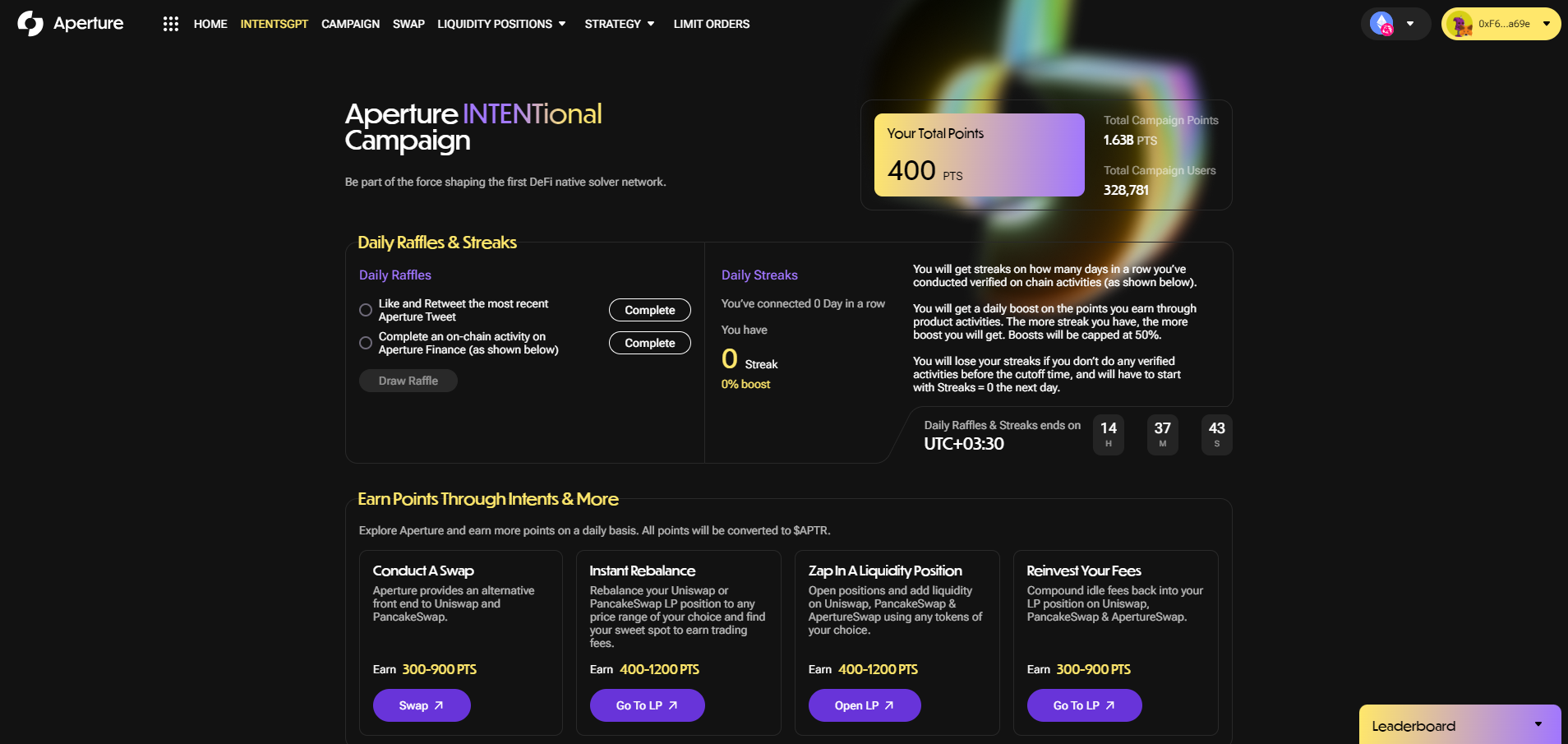
Task: Click the Reinvest Your Fees card title
Action: [x=1084, y=571]
